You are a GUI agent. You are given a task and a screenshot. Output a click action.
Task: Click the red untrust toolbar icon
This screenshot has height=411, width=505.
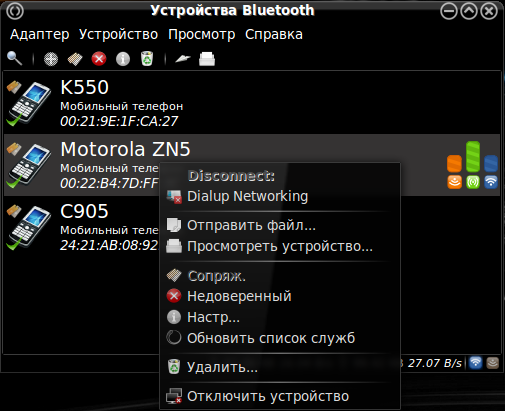(x=99, y=59)
